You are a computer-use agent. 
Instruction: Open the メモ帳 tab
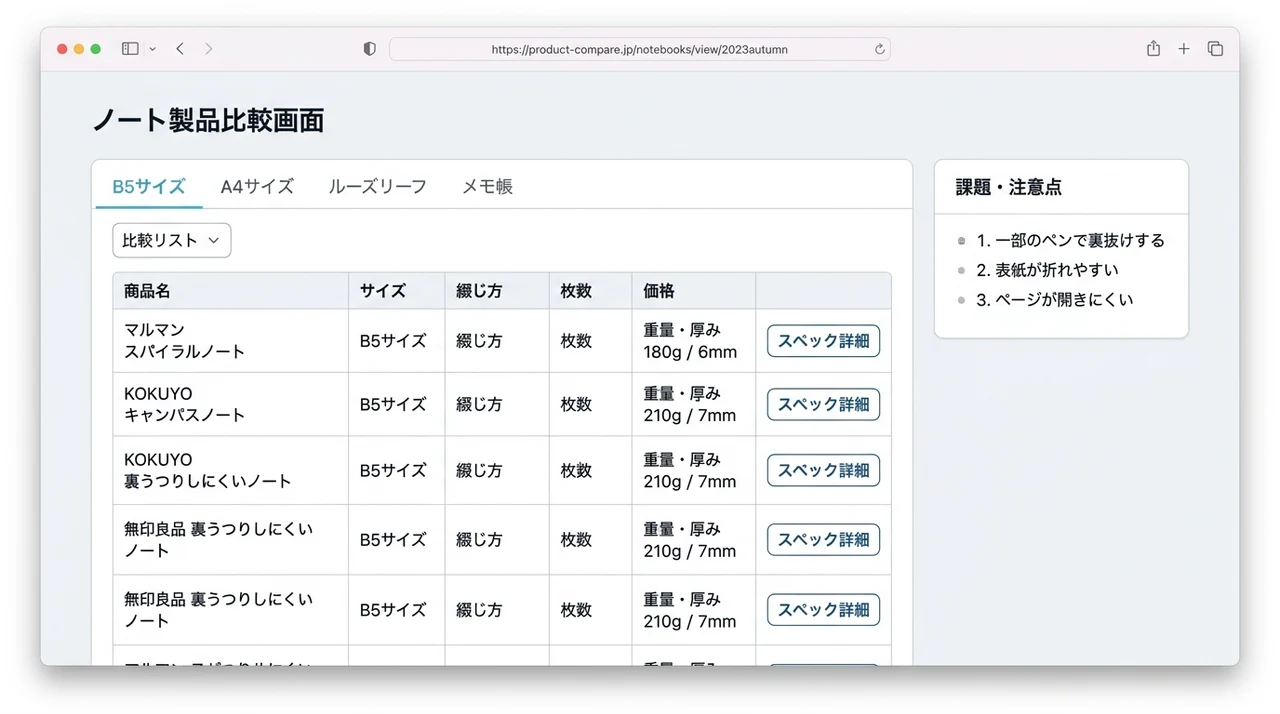coord(487,186)
